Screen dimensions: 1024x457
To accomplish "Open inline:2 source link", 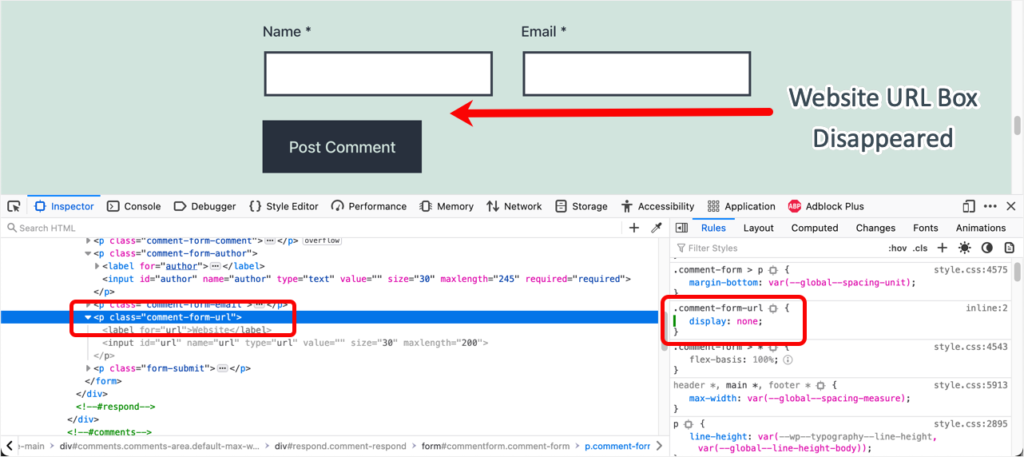I will pos(987,307).
